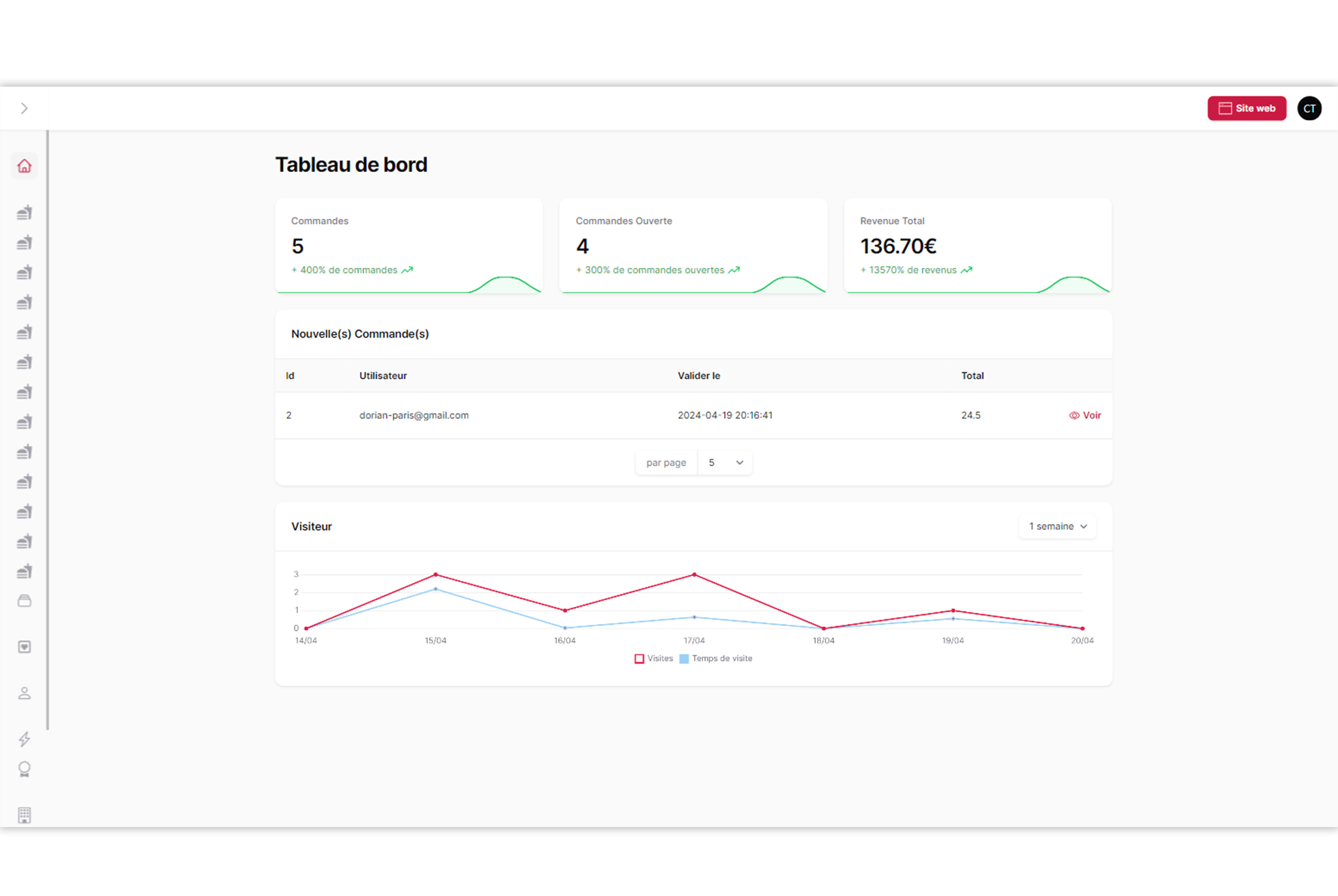Image resolution: width=1338 pixels, height=896 pixels.
Task: Open the 1 semaine period dropdown
Action: pyautogui.click(x=1057, y=526)
